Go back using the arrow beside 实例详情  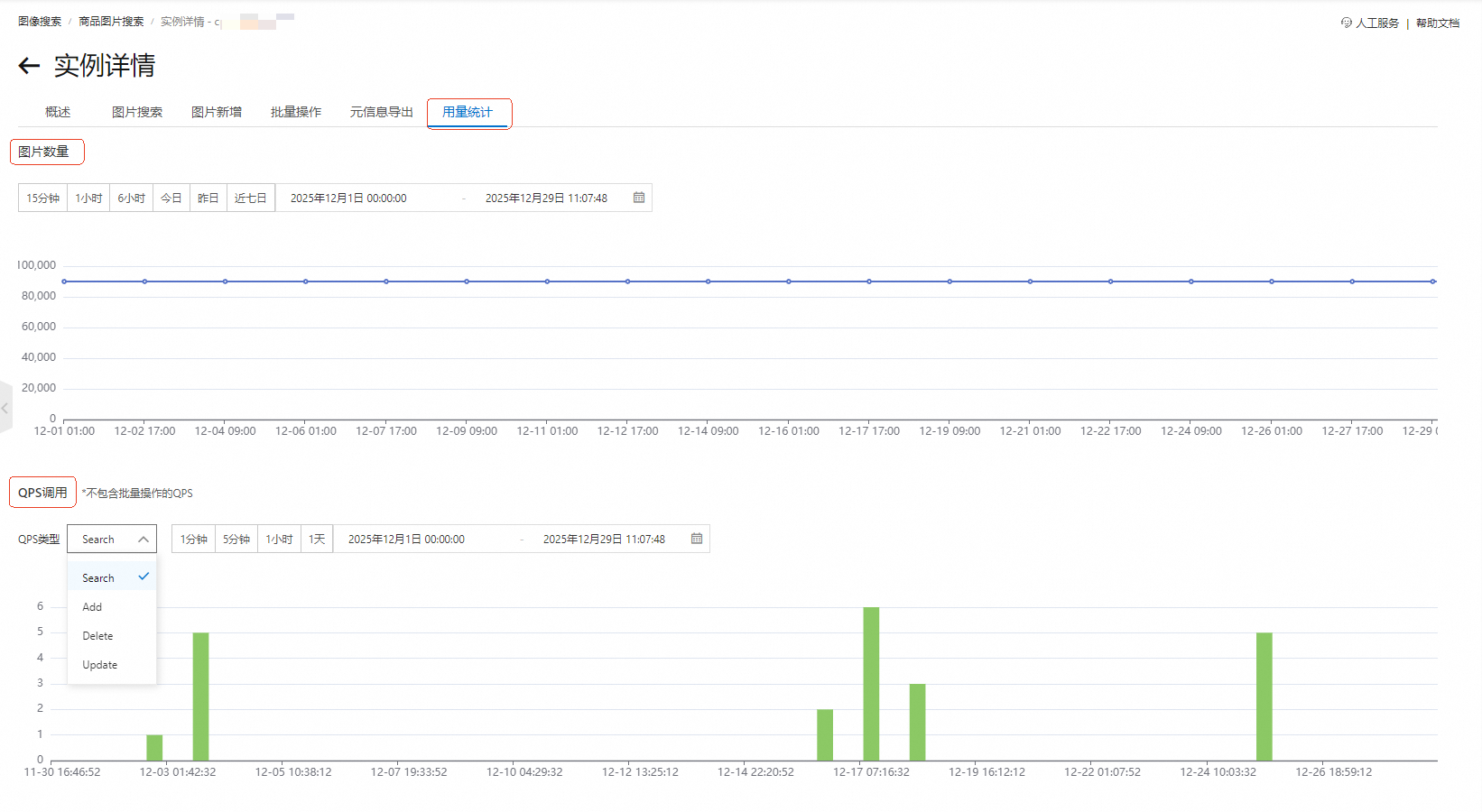point(29,66)
